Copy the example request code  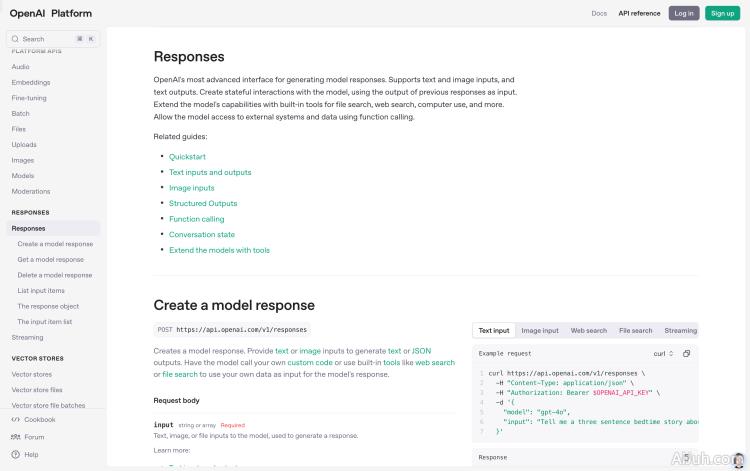click(x=686, y=353)
